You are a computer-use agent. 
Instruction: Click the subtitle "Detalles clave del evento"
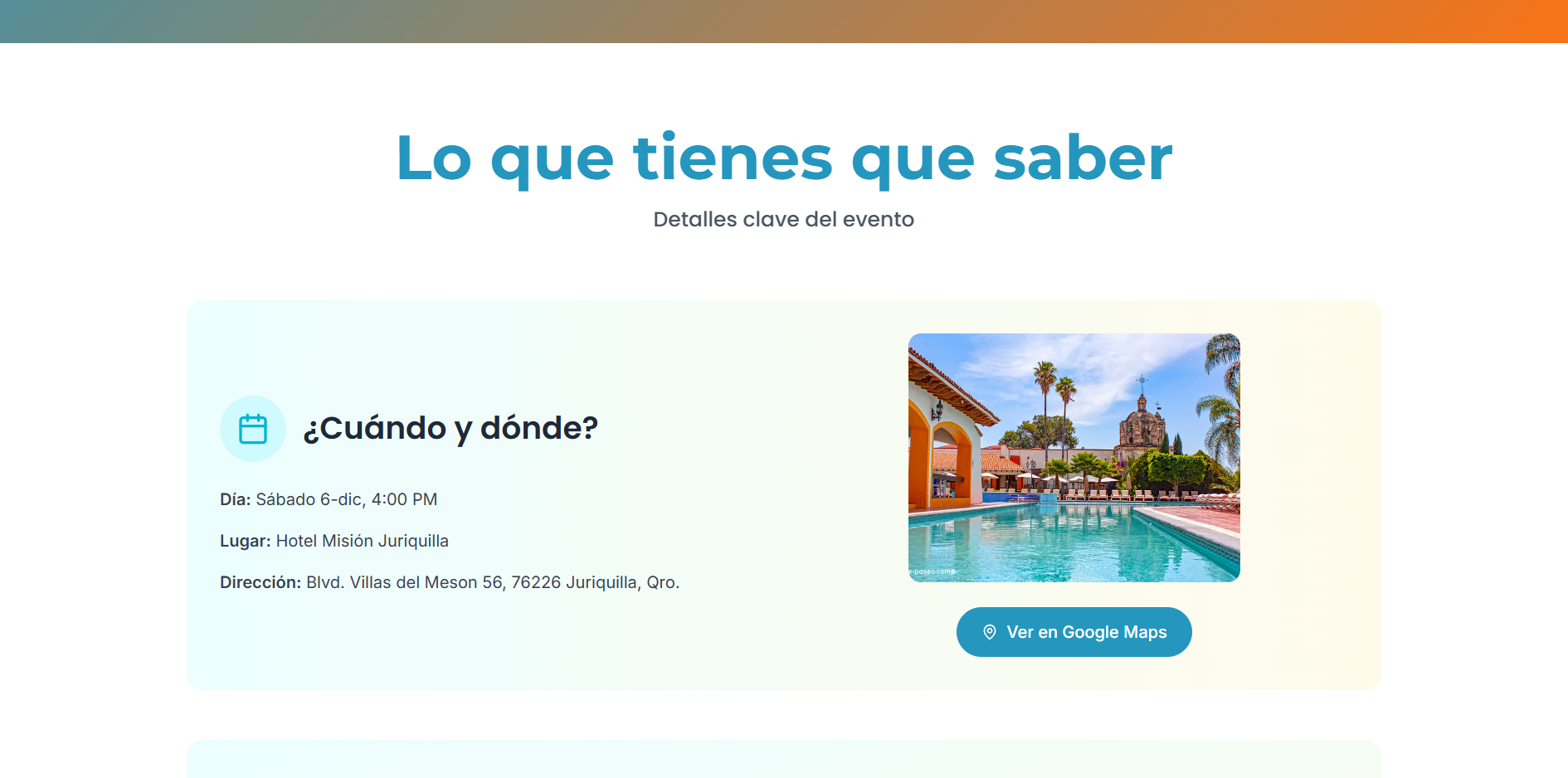pyautogui.click(x=784, y=219)
